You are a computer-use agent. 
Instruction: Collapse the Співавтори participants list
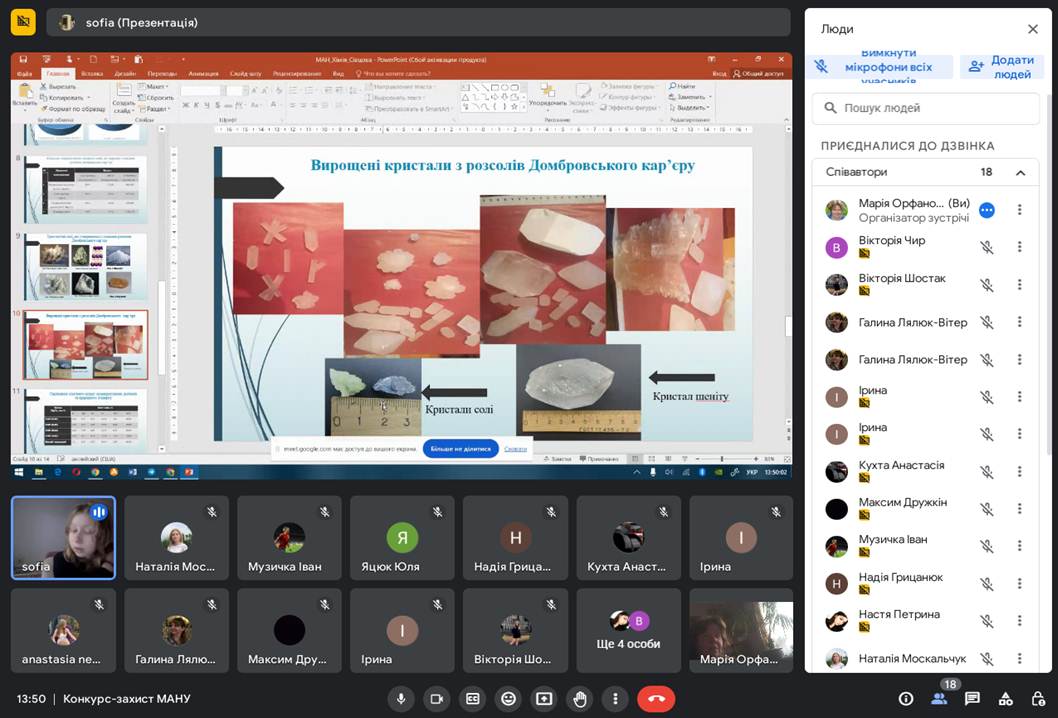1020,172
